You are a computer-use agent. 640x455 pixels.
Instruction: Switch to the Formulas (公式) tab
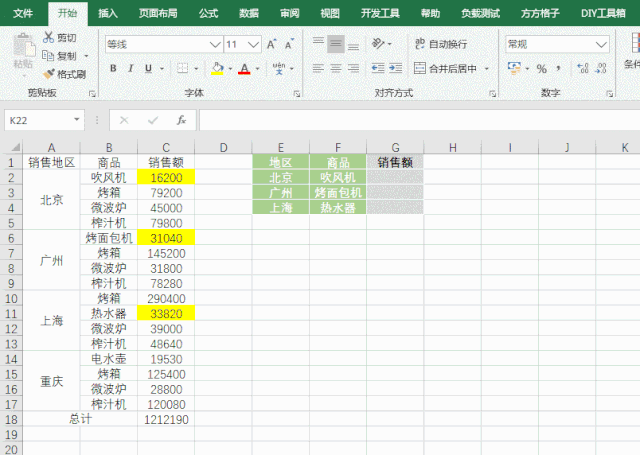point(209,13)
